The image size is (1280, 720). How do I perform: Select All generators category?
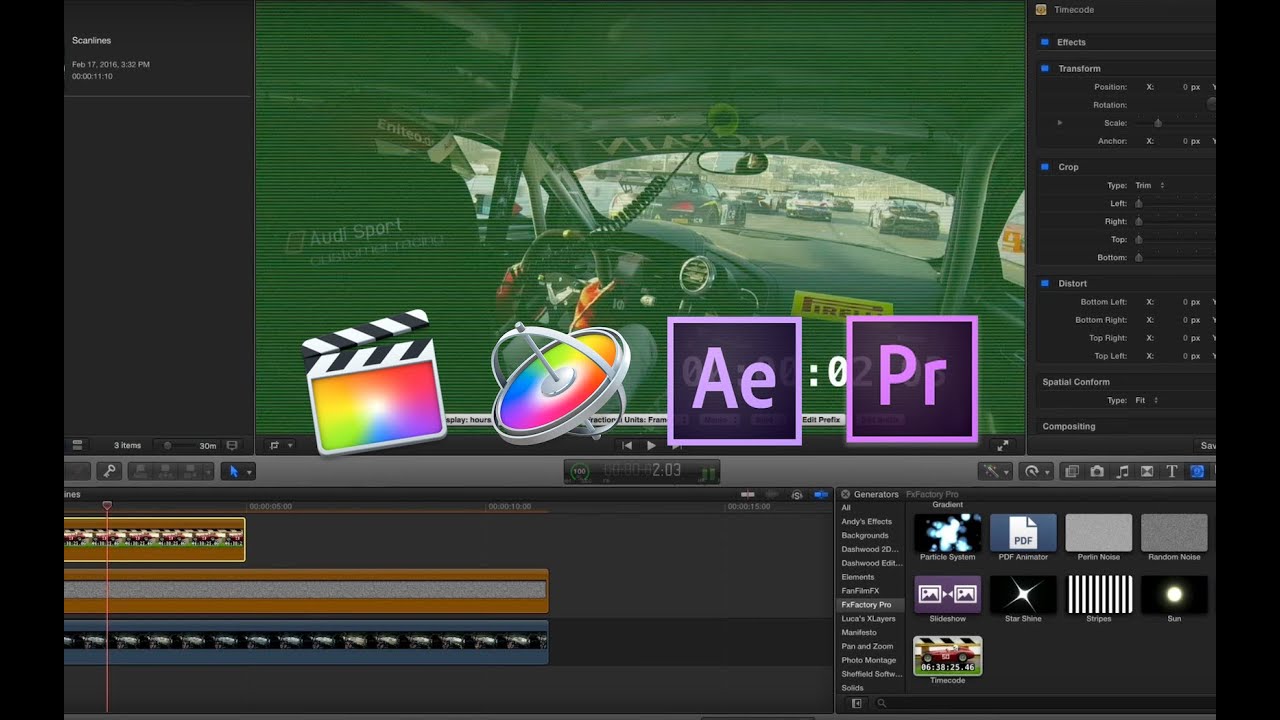(x=846, y=508)
